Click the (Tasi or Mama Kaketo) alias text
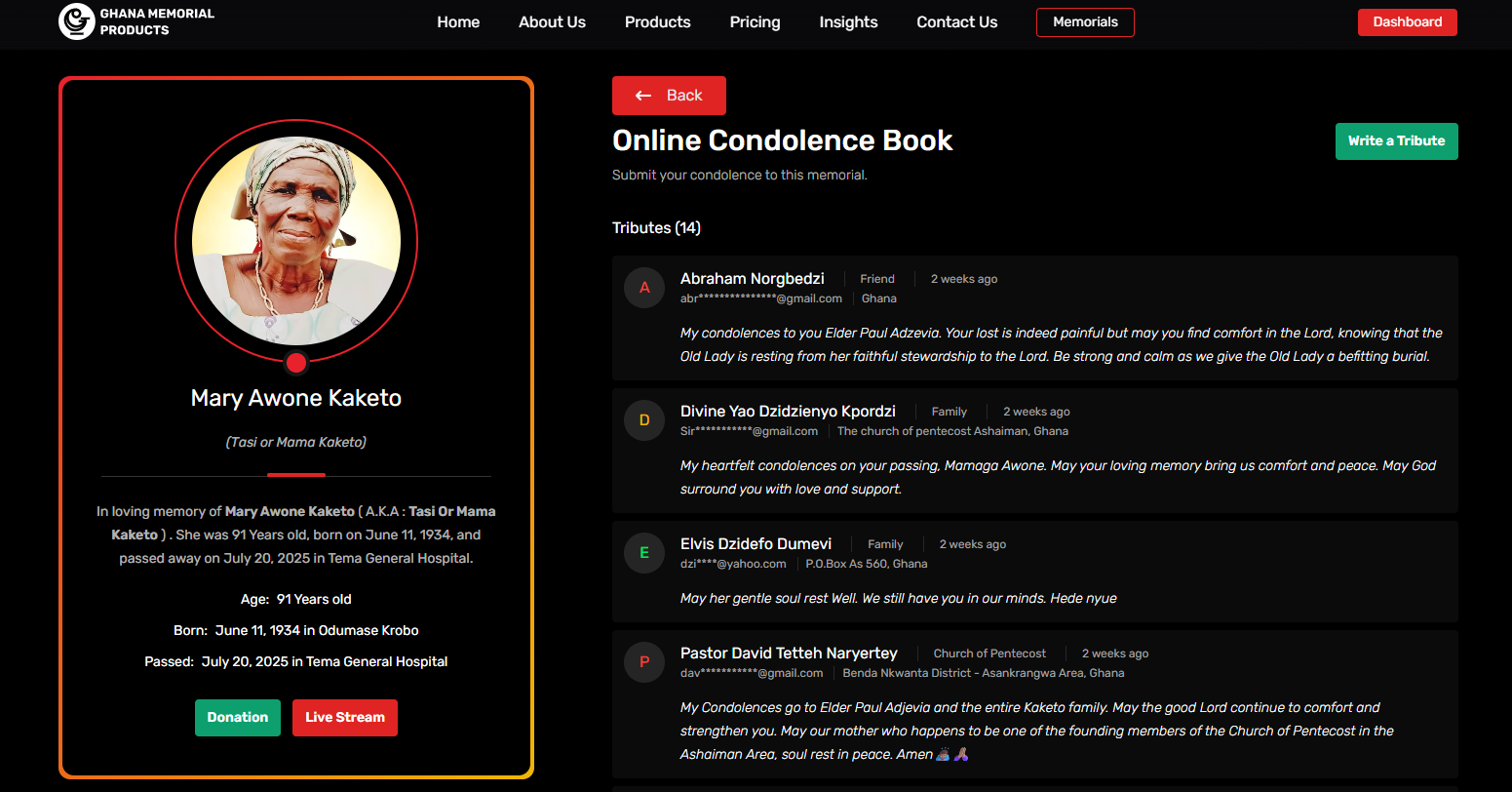Image resolution: width=1512 pixels, height=792 pixels. [296, 442]
